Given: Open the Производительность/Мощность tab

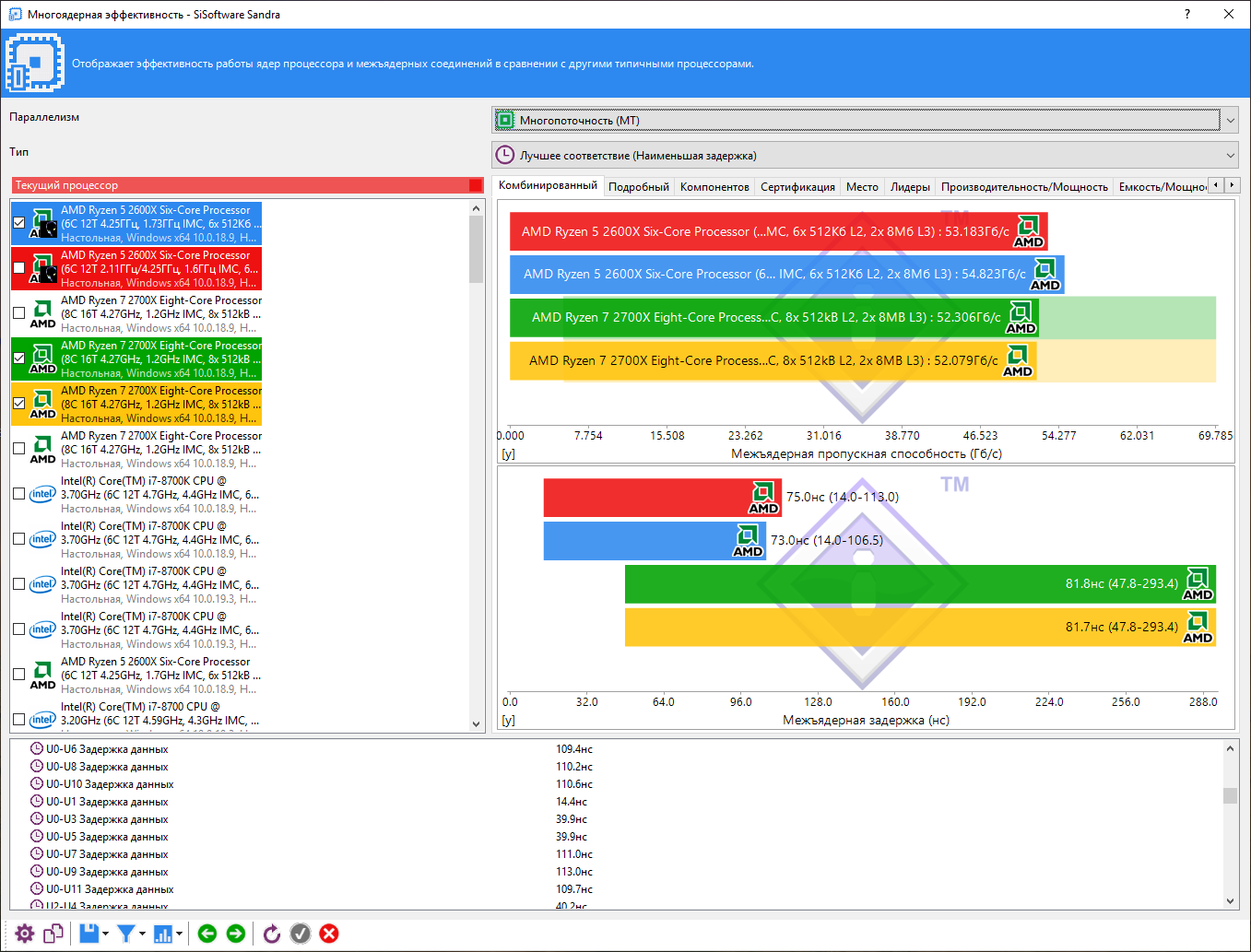Looking at the screenshot, I should click(x=1024, y=187).
